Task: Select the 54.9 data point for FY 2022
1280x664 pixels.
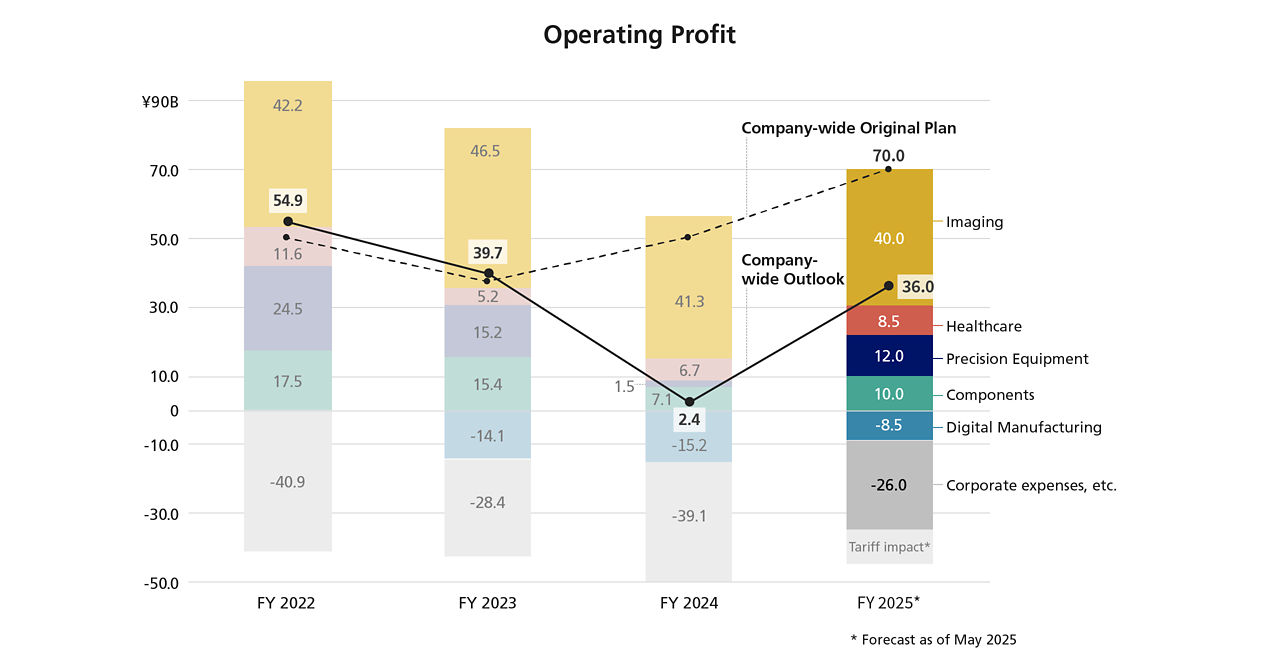Action: pyautogui.click(x=288, y=221)
